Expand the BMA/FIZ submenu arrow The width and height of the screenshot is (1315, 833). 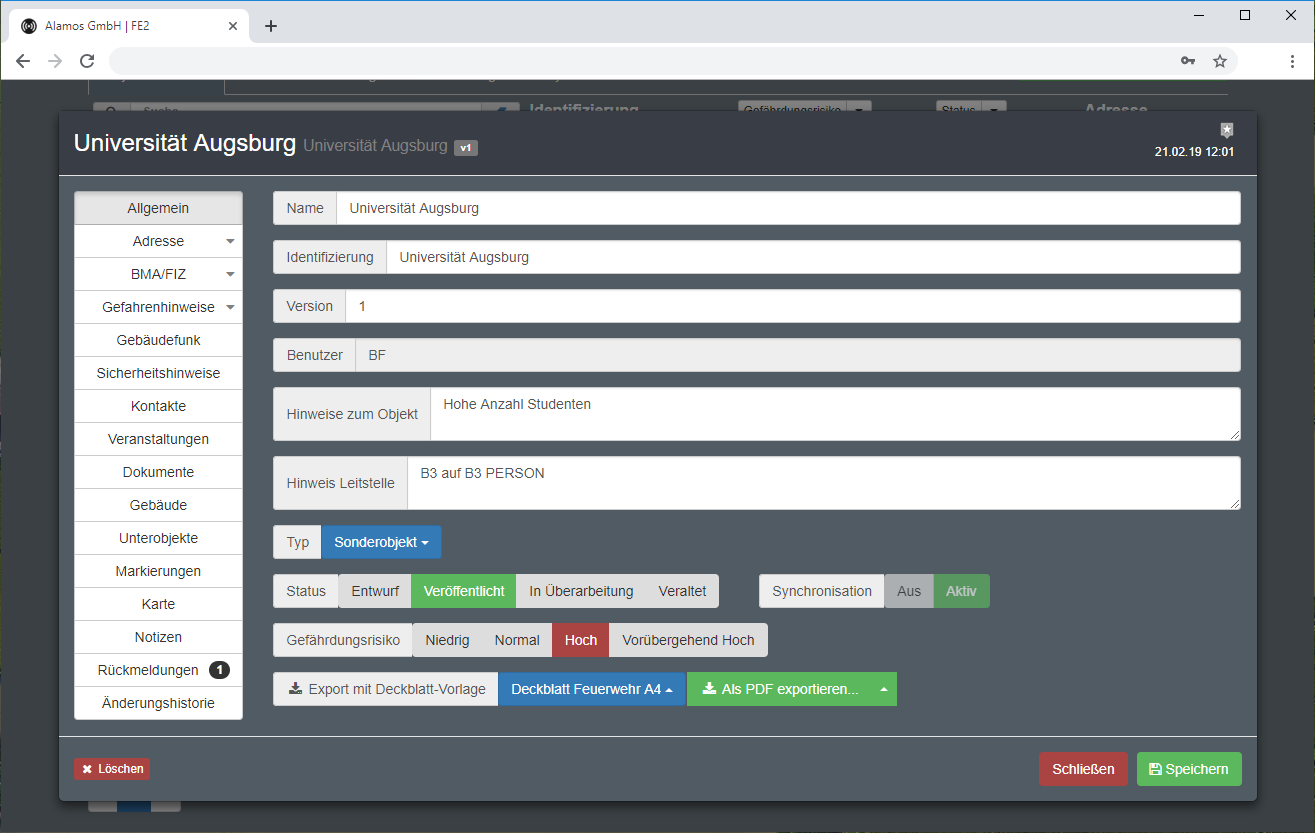click(230, 275)
